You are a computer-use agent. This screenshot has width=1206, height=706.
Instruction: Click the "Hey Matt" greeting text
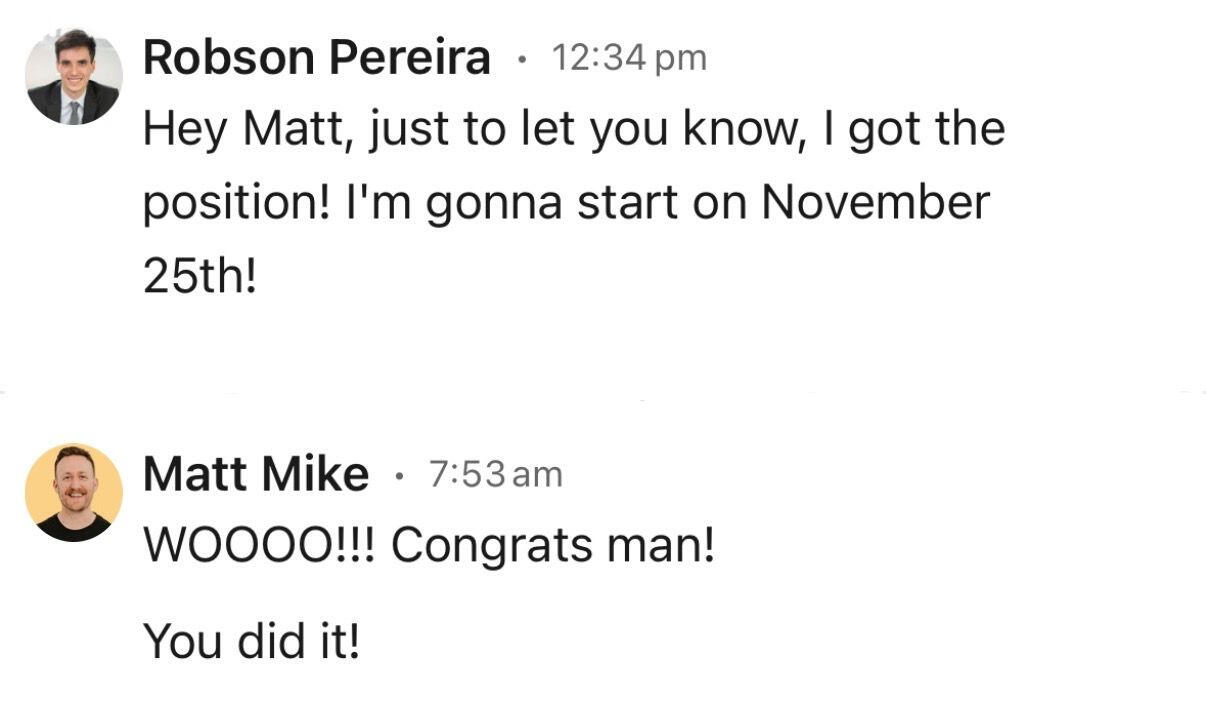(x=243, y=130)
